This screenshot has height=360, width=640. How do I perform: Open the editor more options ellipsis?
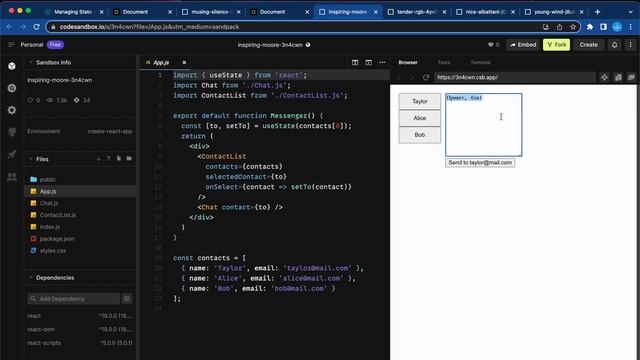(x=382, y=62)
